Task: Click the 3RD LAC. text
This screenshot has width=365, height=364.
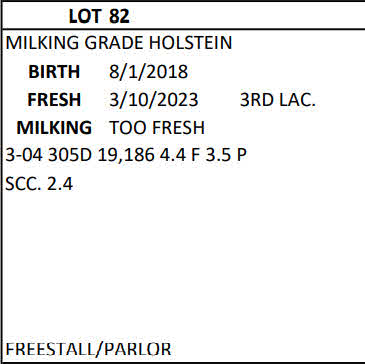Action: pos(278,100)
